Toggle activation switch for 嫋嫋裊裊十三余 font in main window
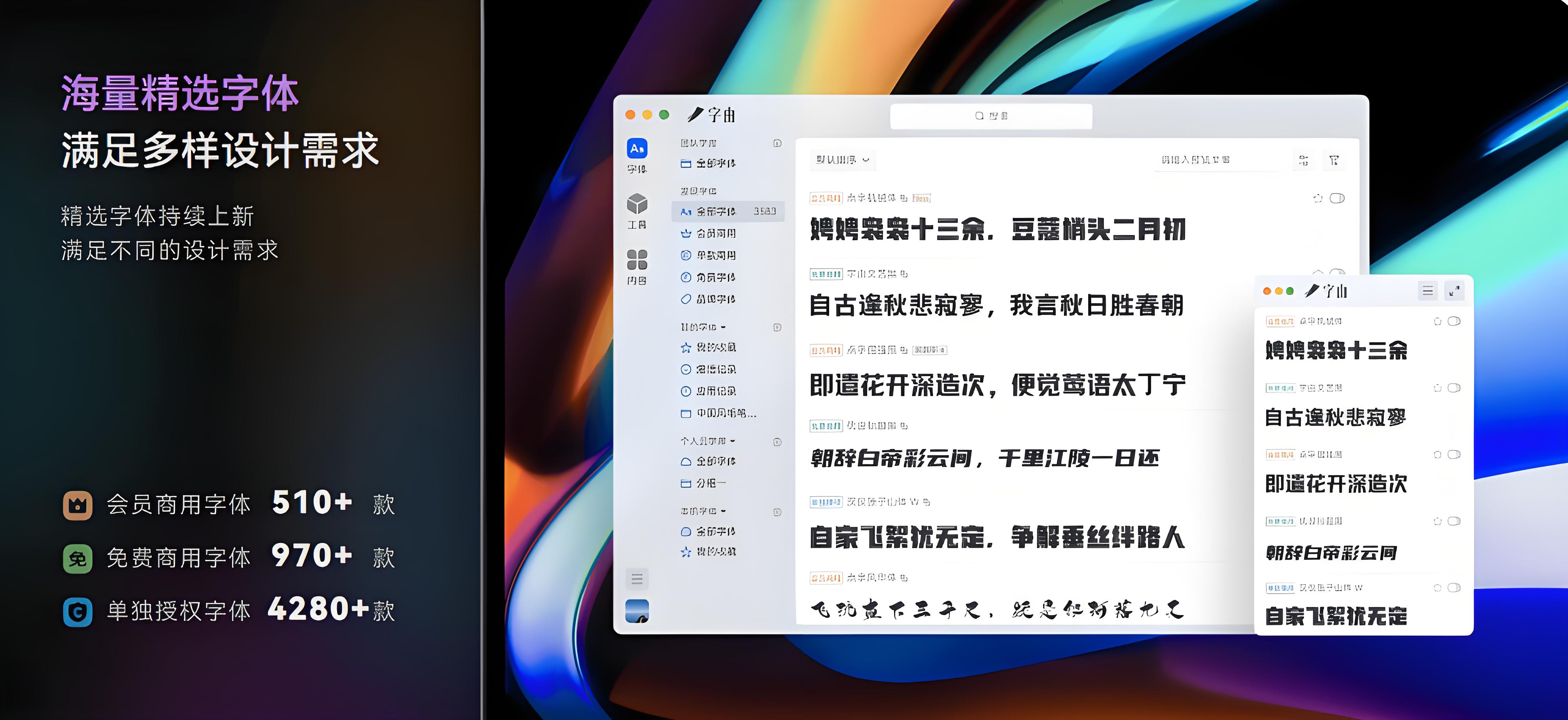1568x720 pixels. pyautogui.click(x=1337, y=198)
